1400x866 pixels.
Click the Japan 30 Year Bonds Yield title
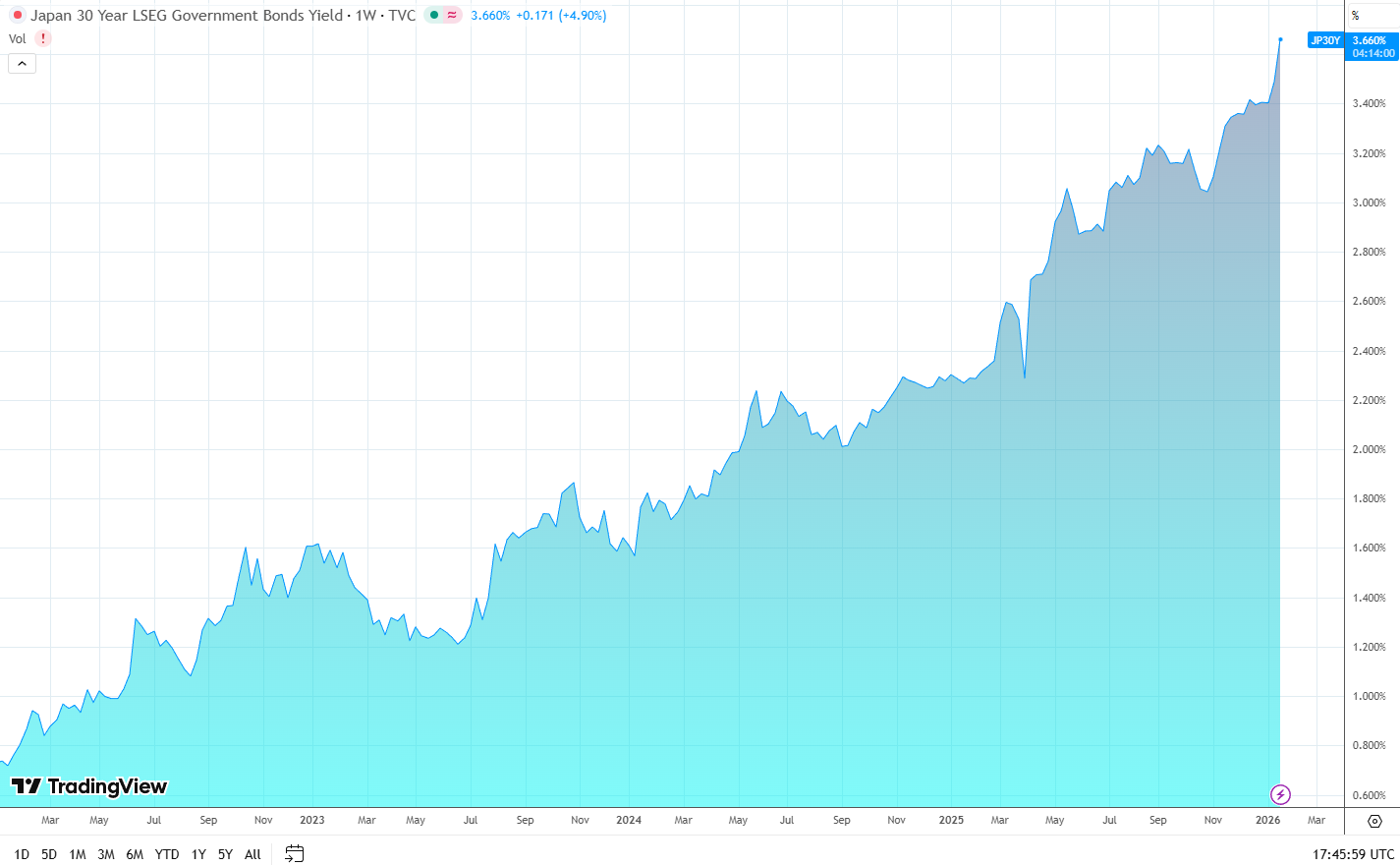tap(187, 16)
